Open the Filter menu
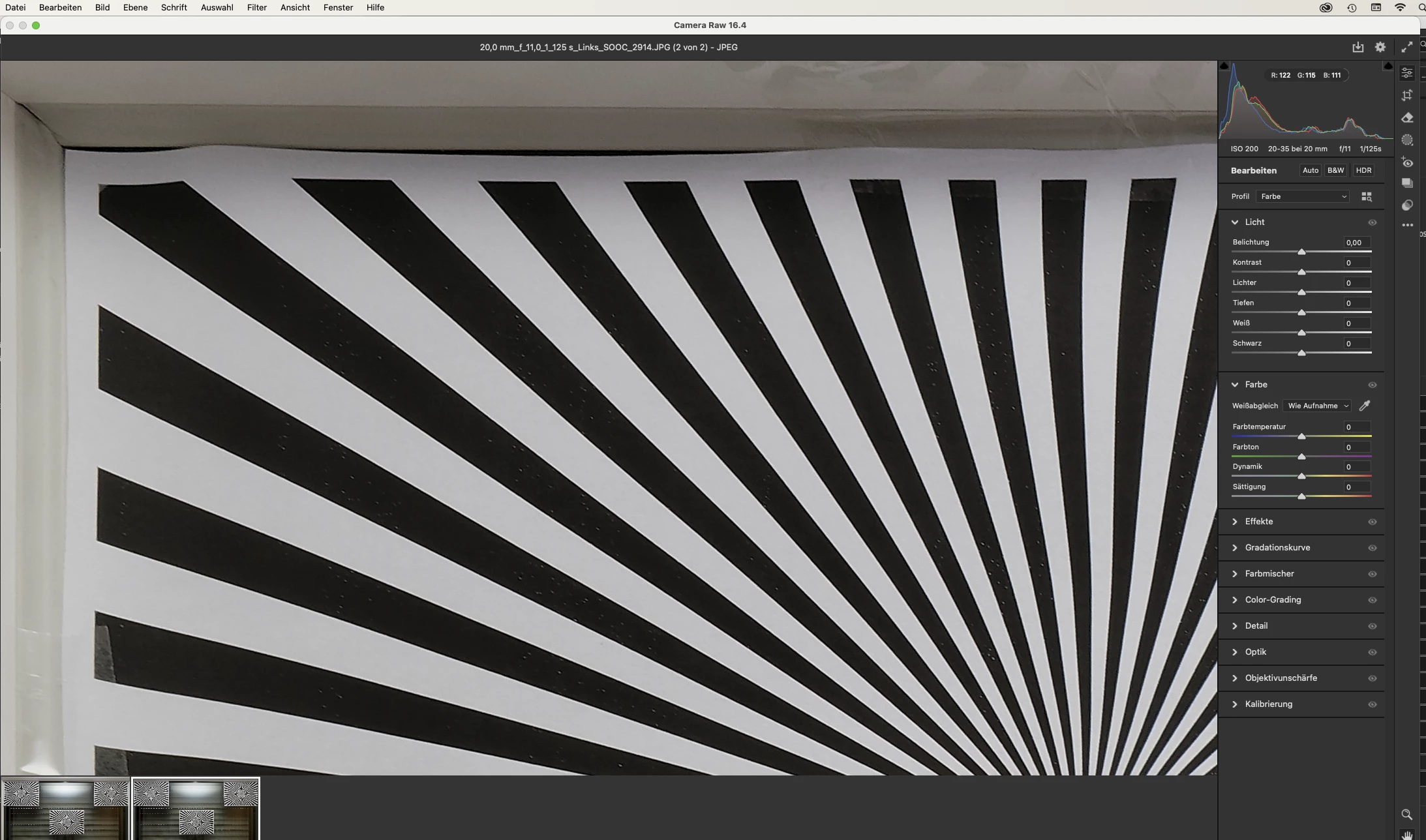The height and width of the screenshot is (840, 1426). click(x=256, y=7)
